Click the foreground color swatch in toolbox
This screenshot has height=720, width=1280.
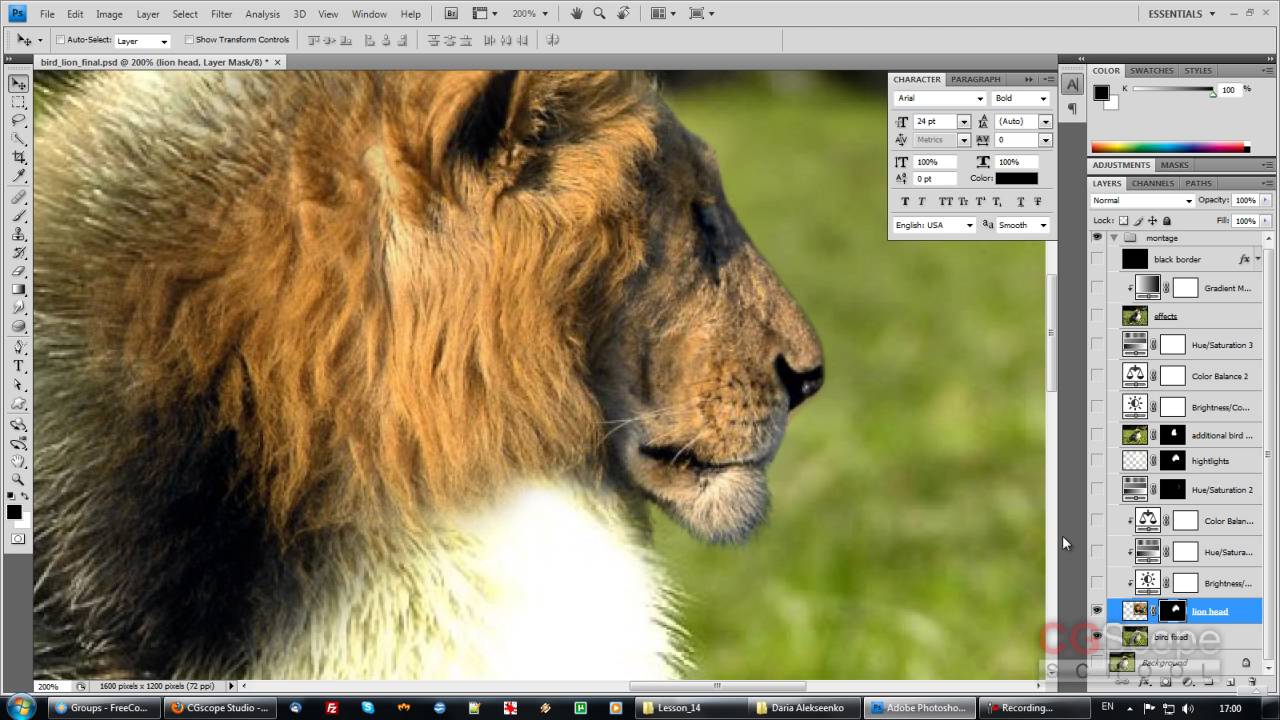pos(14,512)
